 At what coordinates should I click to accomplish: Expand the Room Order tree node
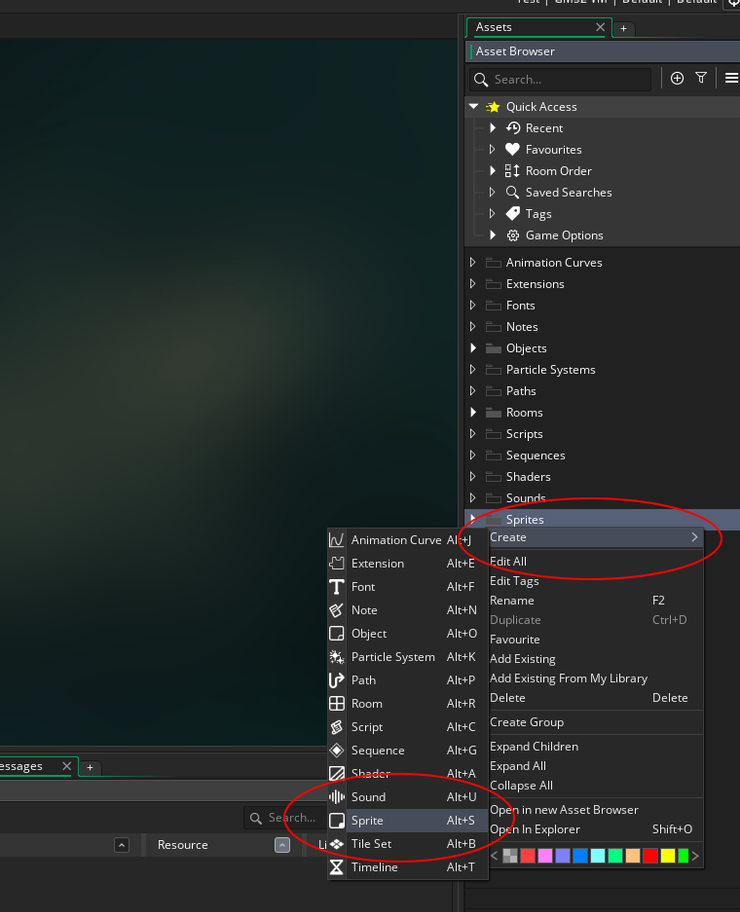tap(493, 171)
